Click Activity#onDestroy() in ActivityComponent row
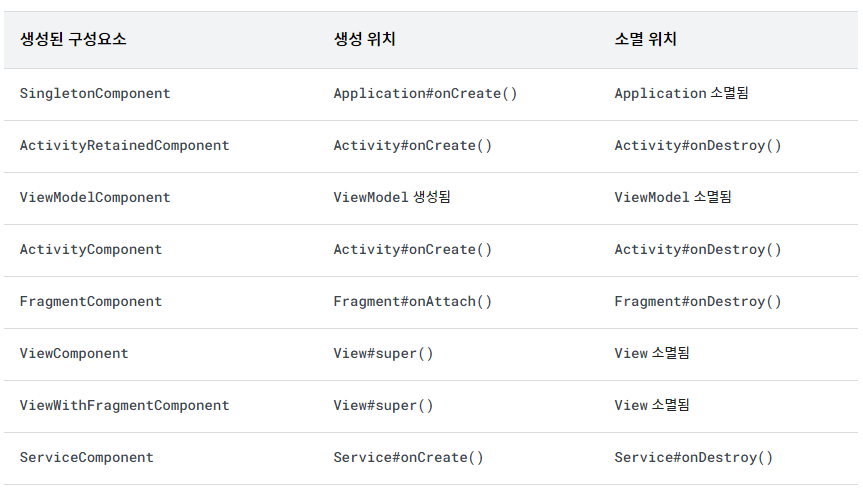Viewport: 863px width, 503px height. coord(698,249)
